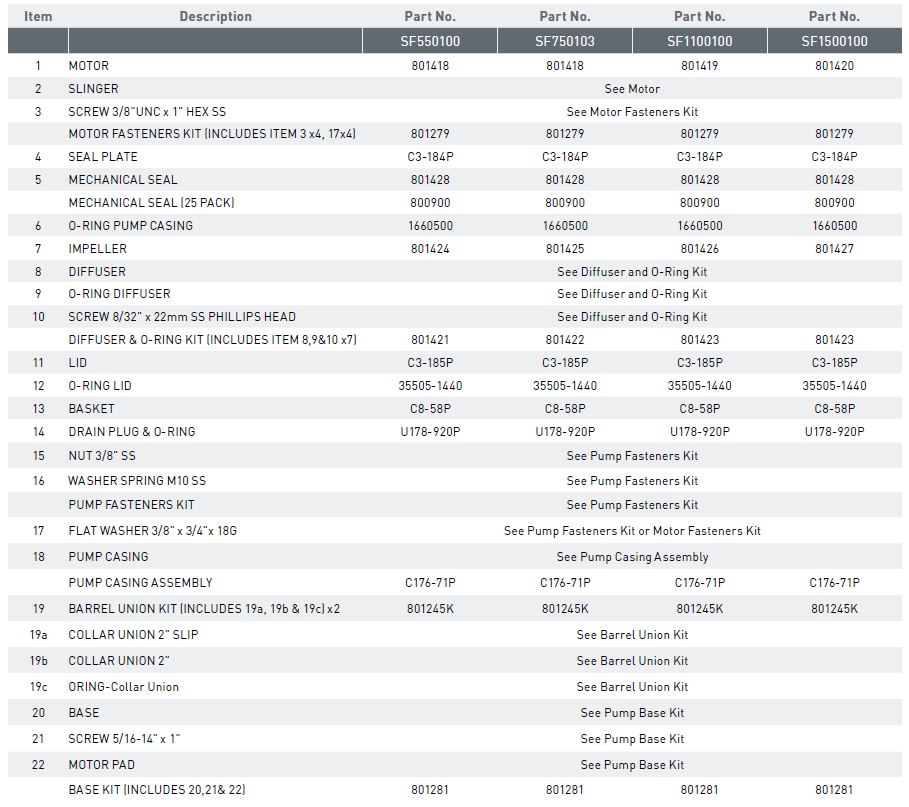Image resolution: width=909 pixels, height=807 pixels.
Task: Click motor part number 801419
Action: coord(700,66)
